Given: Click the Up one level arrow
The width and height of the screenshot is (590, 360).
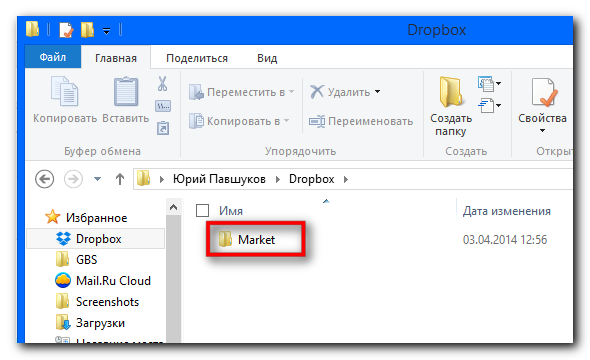Looking at the screenshot, I should tap(120, 179).
